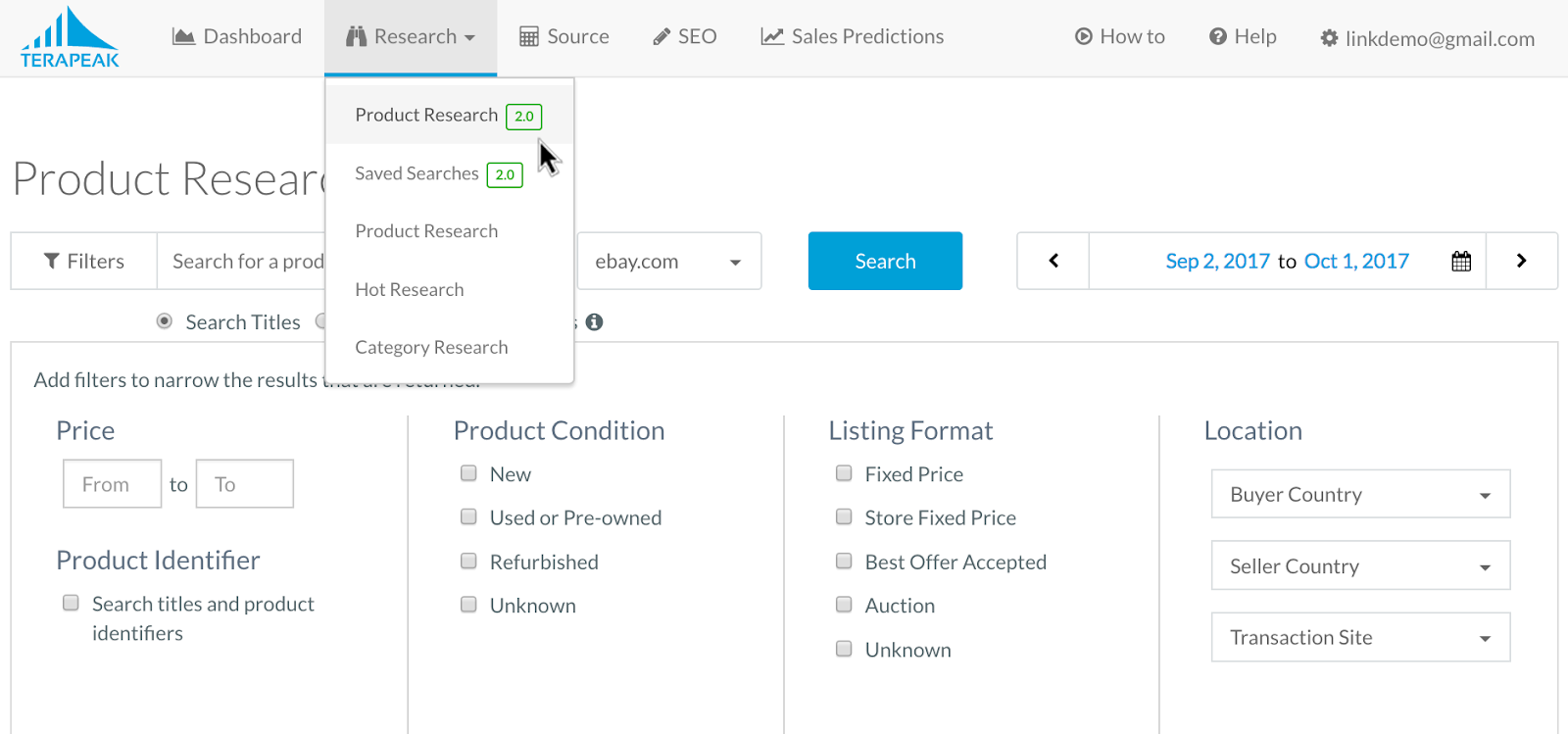The image size is (1568, 734).
Task: Click the Filters button
Action: pyautogui.click(x=84, y=262)
